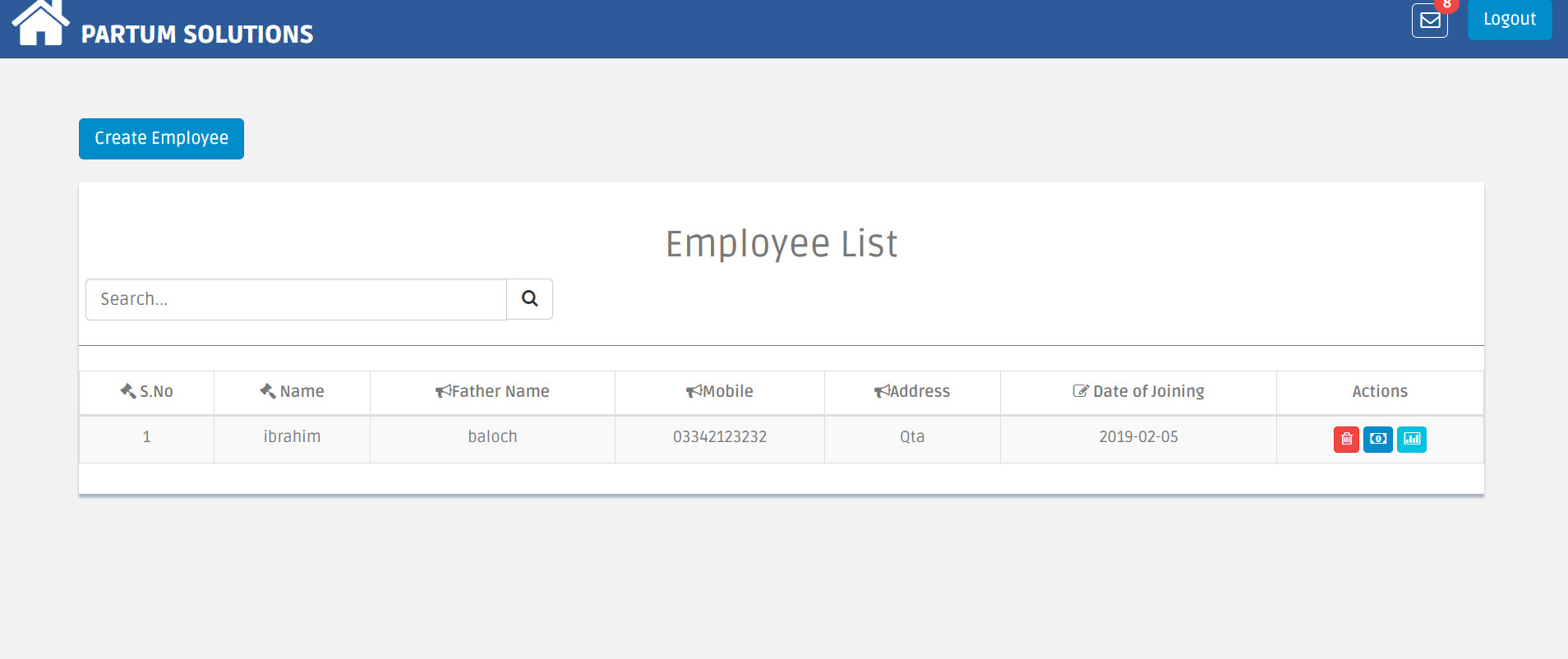Delete employee ibrahim with the red trash icon
Viewport: 1568px width, 659px height.
click(1345, 440)
